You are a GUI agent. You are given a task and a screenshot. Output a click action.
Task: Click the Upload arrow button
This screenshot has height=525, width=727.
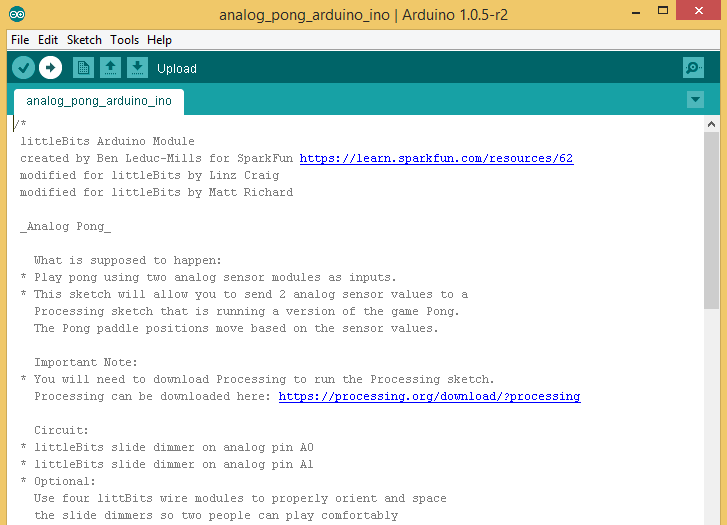(51, 68)
